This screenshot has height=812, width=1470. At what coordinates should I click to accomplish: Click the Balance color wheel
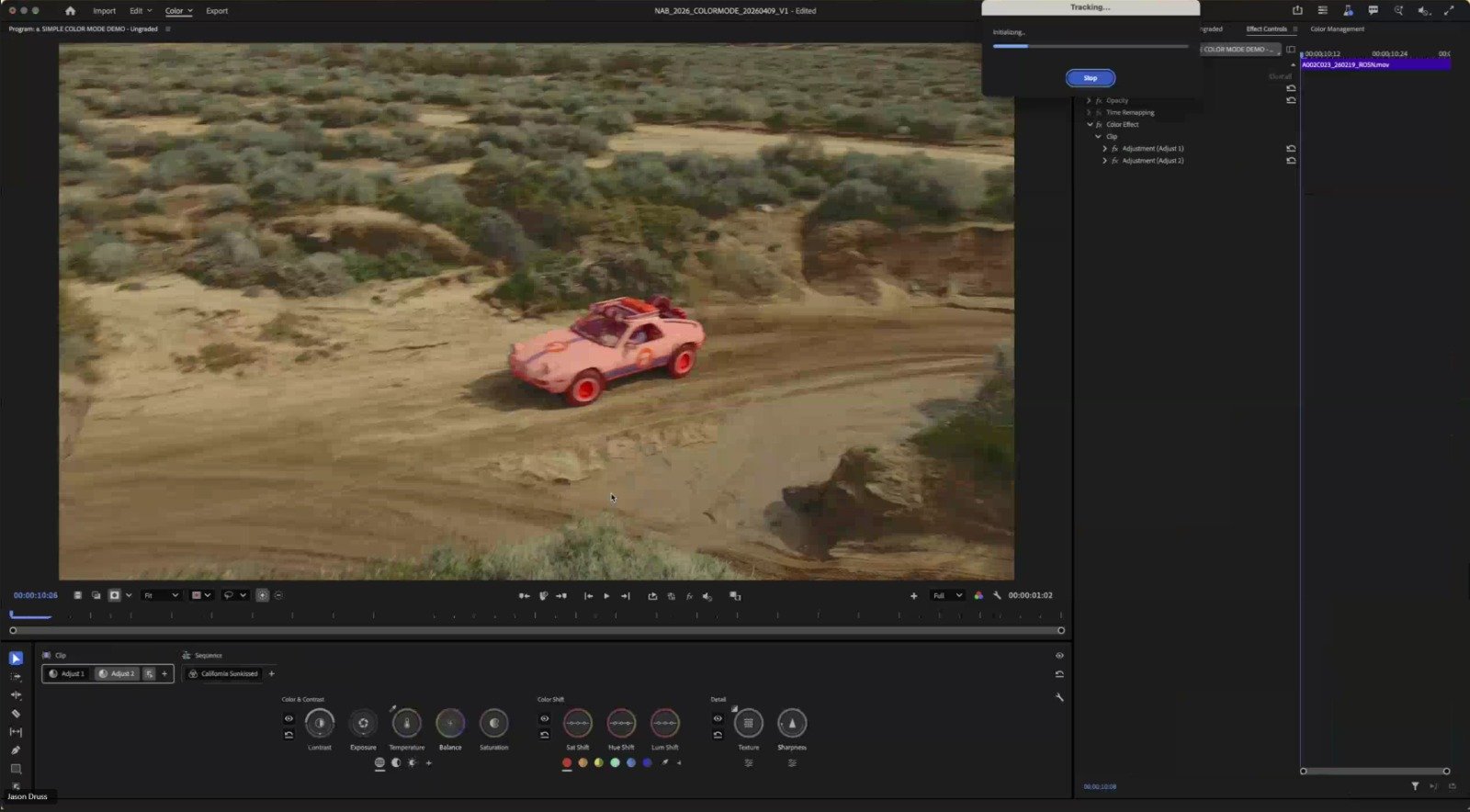450,723
